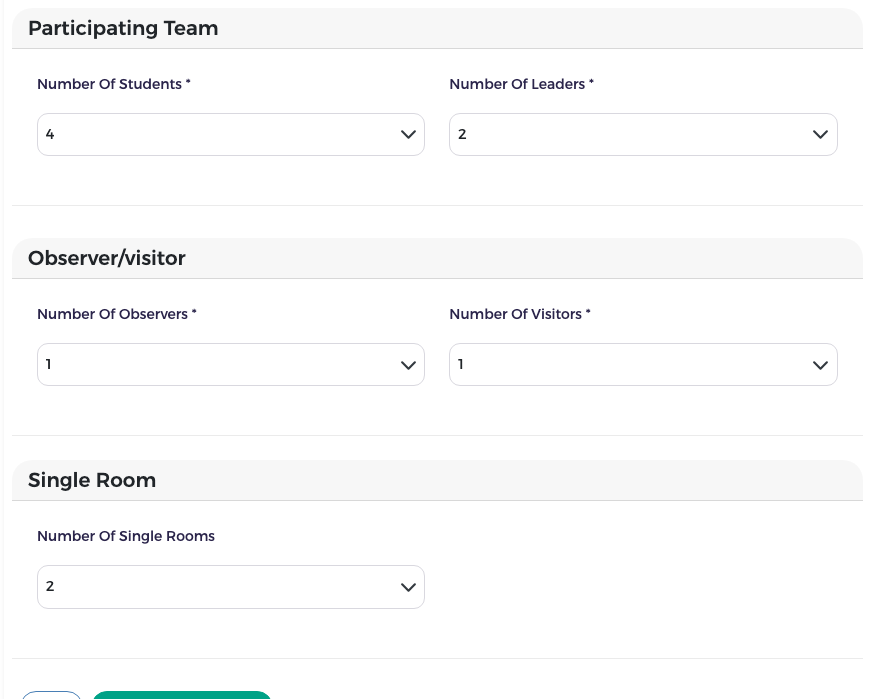
Task: Click the 'Number Of Observers *' label
Action: point(117,314)
